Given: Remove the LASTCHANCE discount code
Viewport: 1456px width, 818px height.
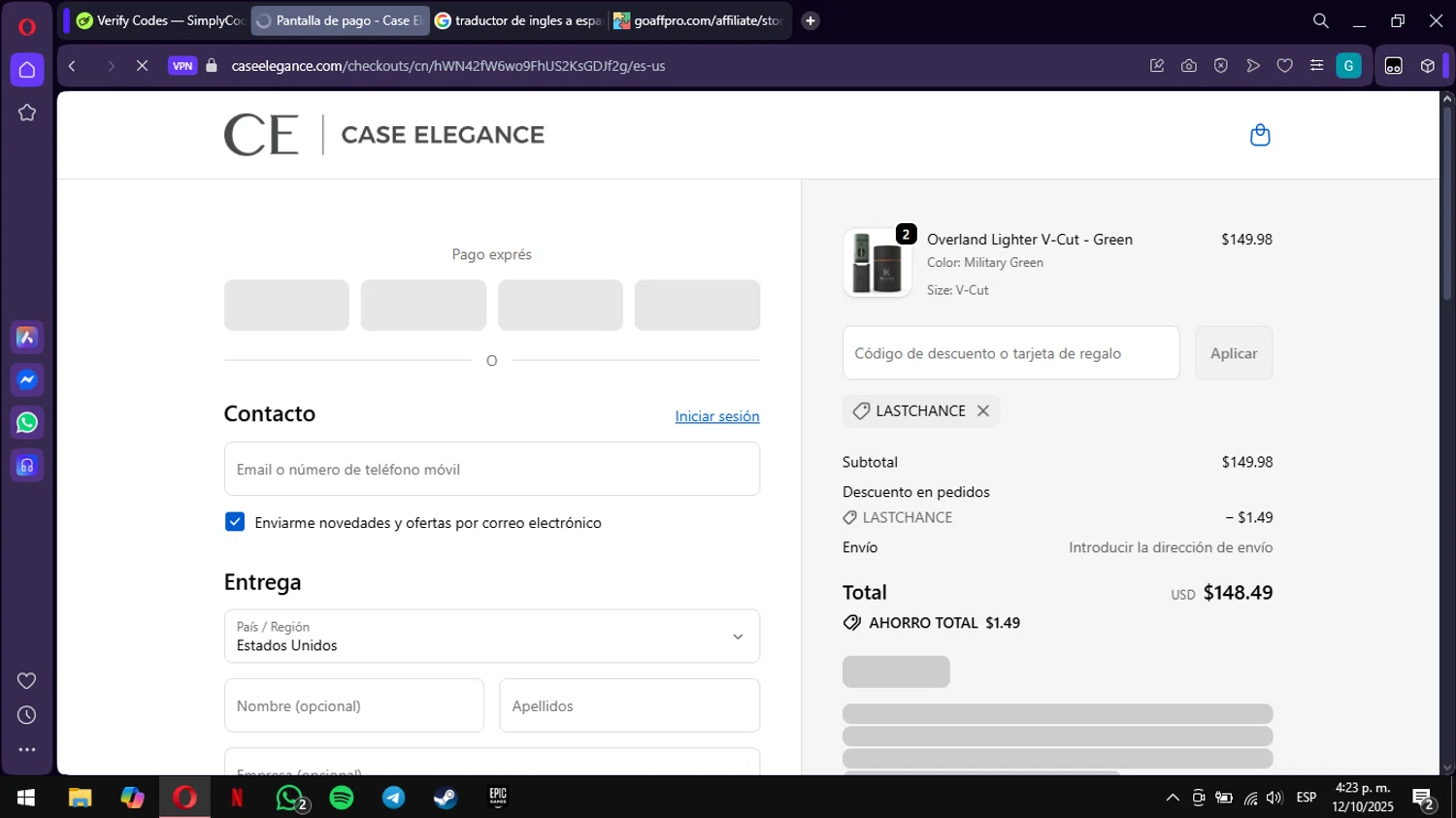Looking at the screenshot, I should 983,411.
